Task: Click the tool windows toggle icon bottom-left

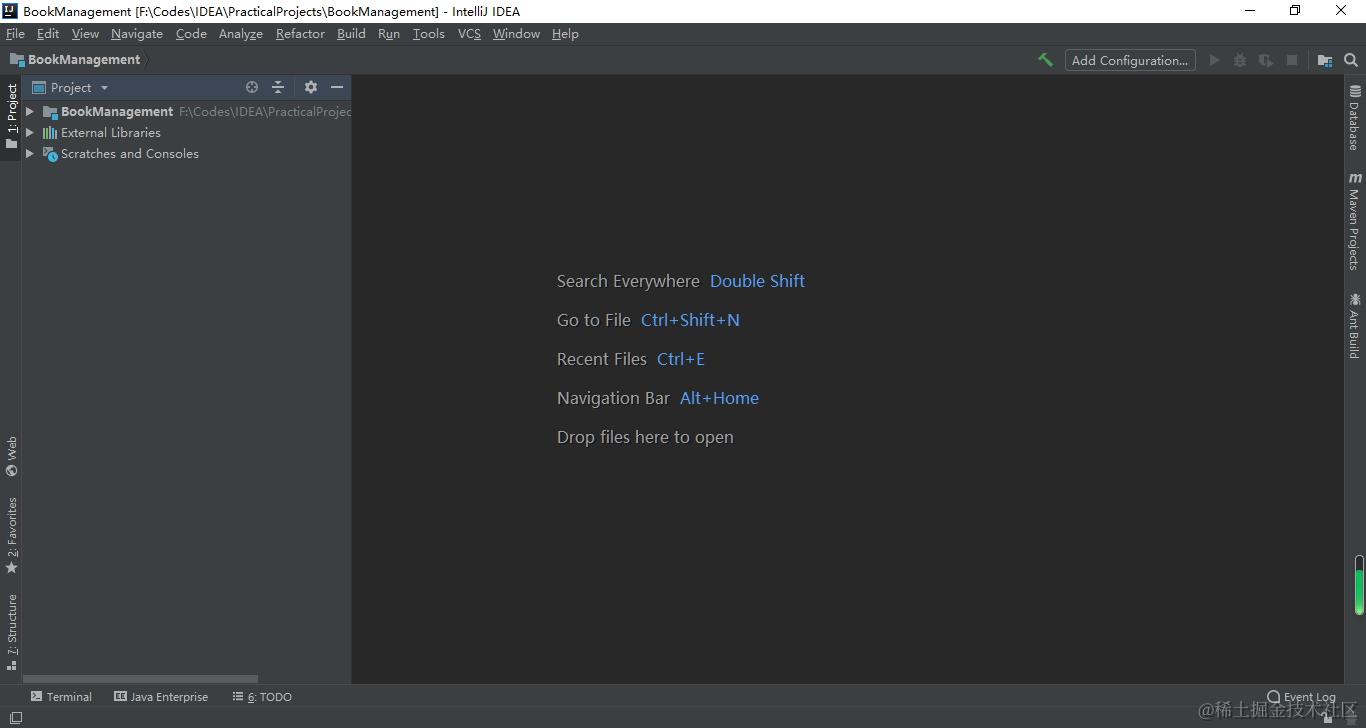Action: pyautogui.click(x=16, y=718)
